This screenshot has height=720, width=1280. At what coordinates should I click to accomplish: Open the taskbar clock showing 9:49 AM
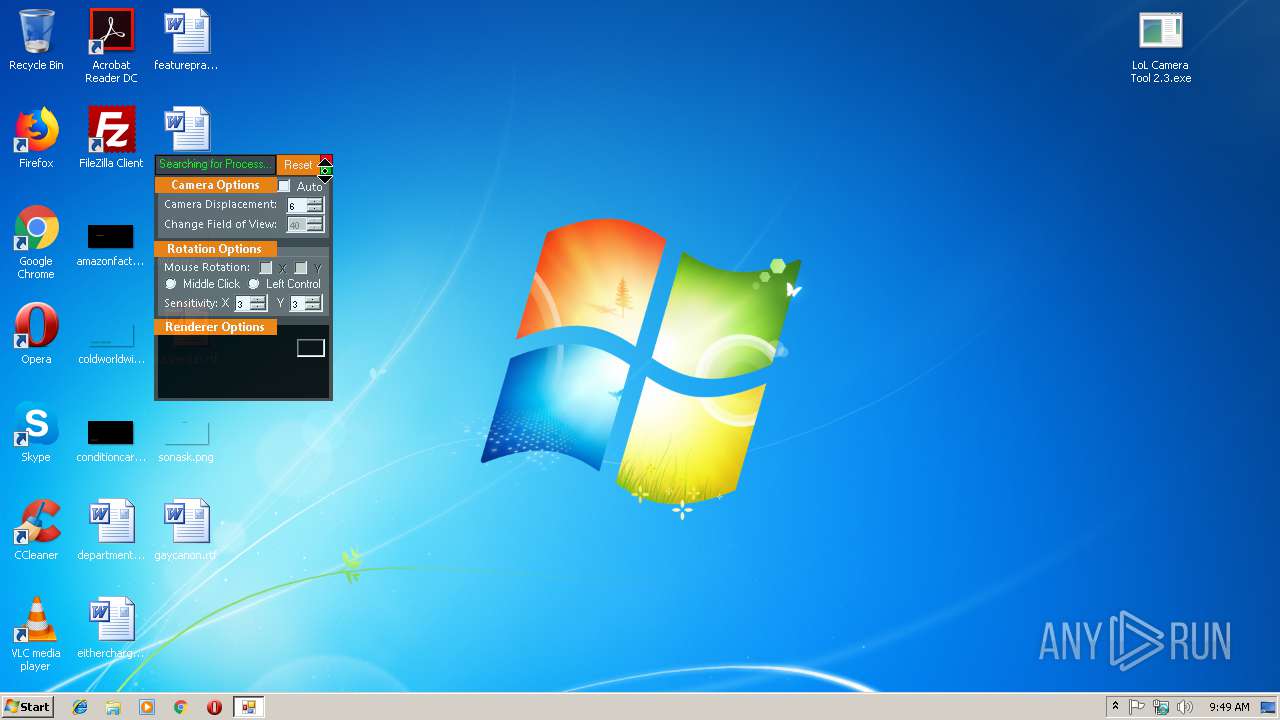pos(1229,707)
